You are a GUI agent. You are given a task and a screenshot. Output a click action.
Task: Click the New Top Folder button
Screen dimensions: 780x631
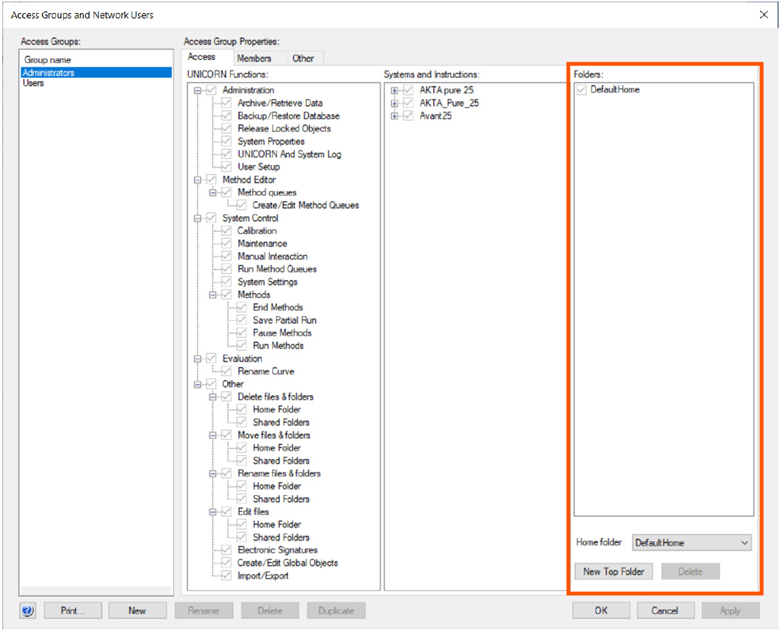[x=615, y=572]
